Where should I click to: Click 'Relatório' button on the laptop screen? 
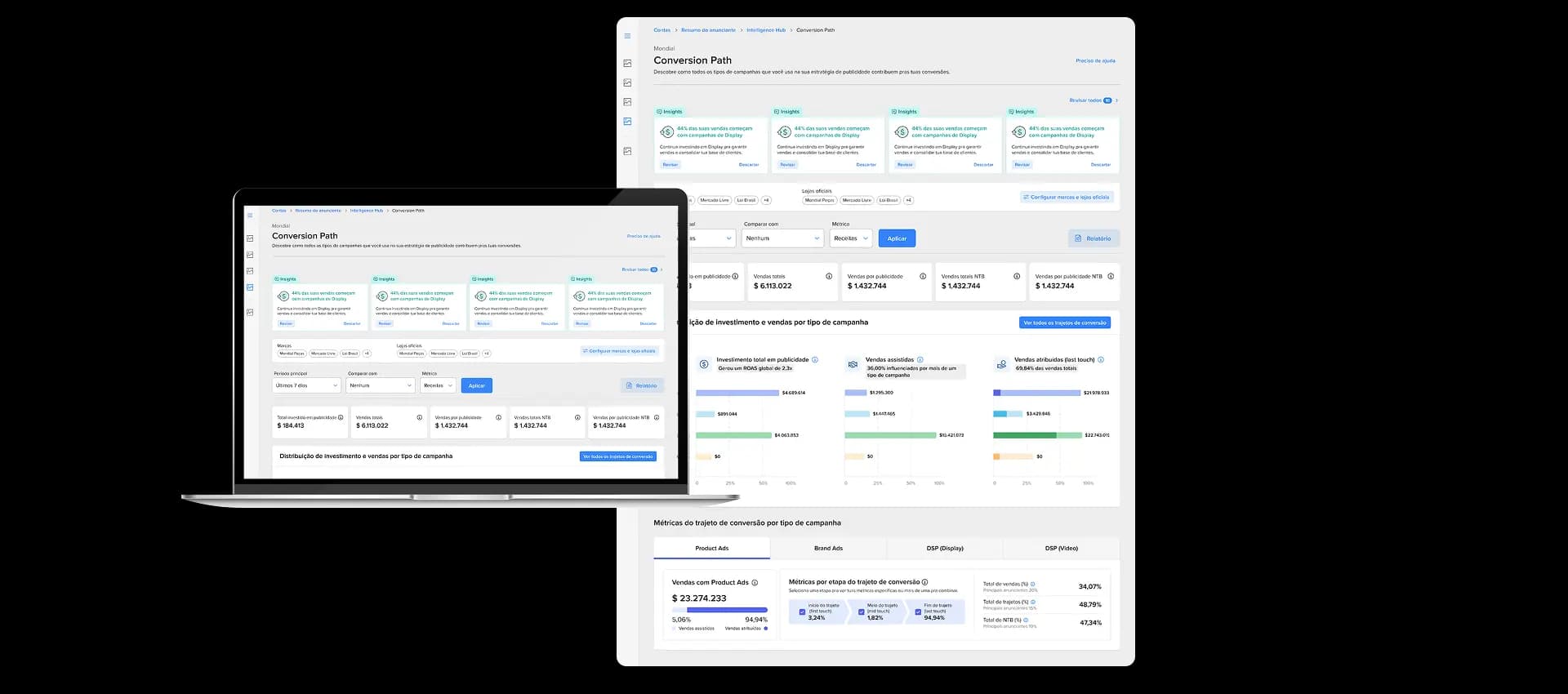[641, 385]
